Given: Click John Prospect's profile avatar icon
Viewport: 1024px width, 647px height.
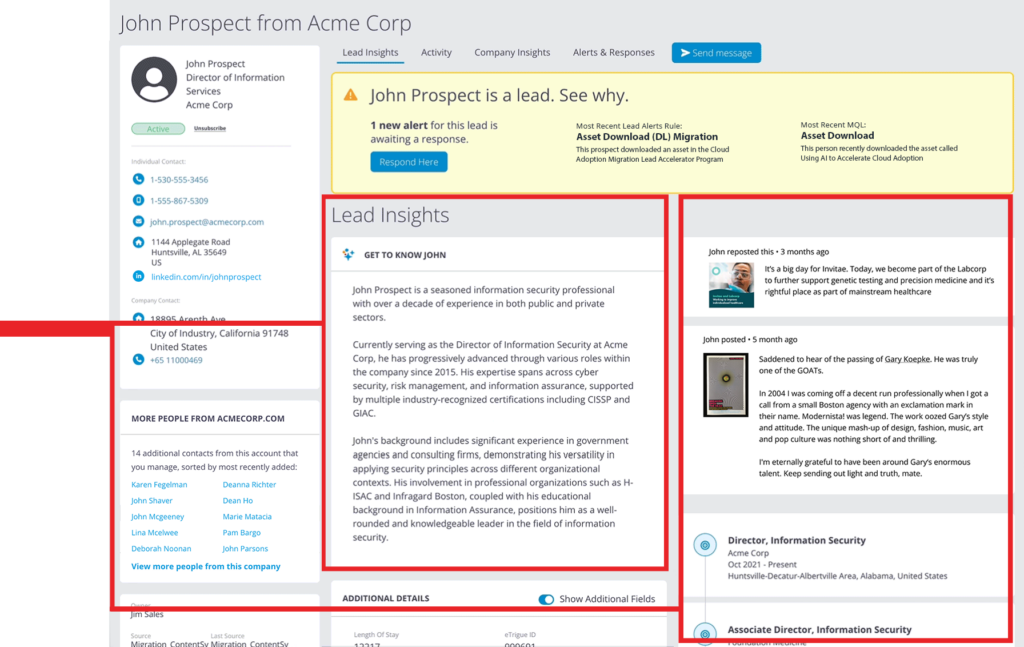Looking at the screenshot, I should [x=154, y=80].
